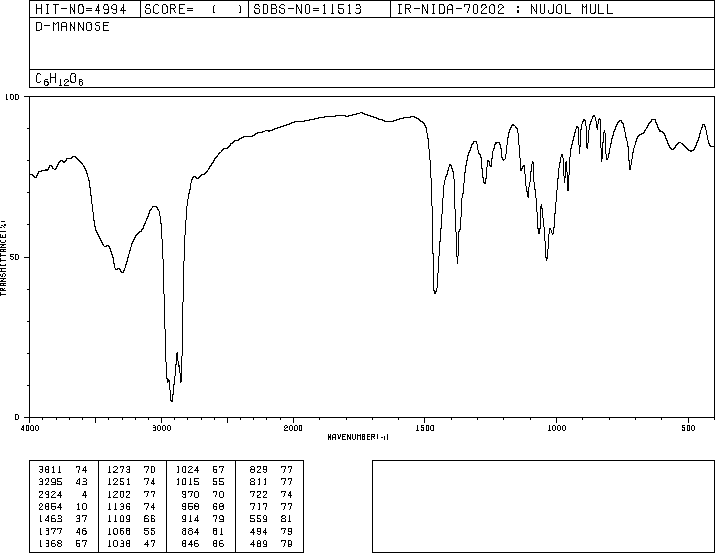
Task: Click the 1038 peak table entry
Action: (119, 543)
